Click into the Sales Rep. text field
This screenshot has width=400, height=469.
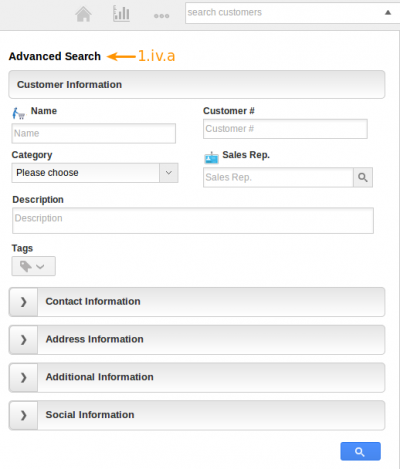pyautogui.click(x=278, y=177)
